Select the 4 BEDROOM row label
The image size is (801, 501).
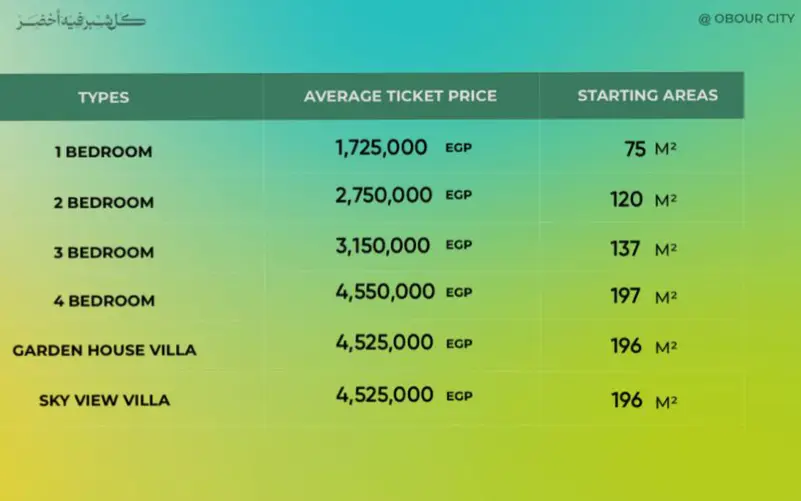click(x=104, y=300)
